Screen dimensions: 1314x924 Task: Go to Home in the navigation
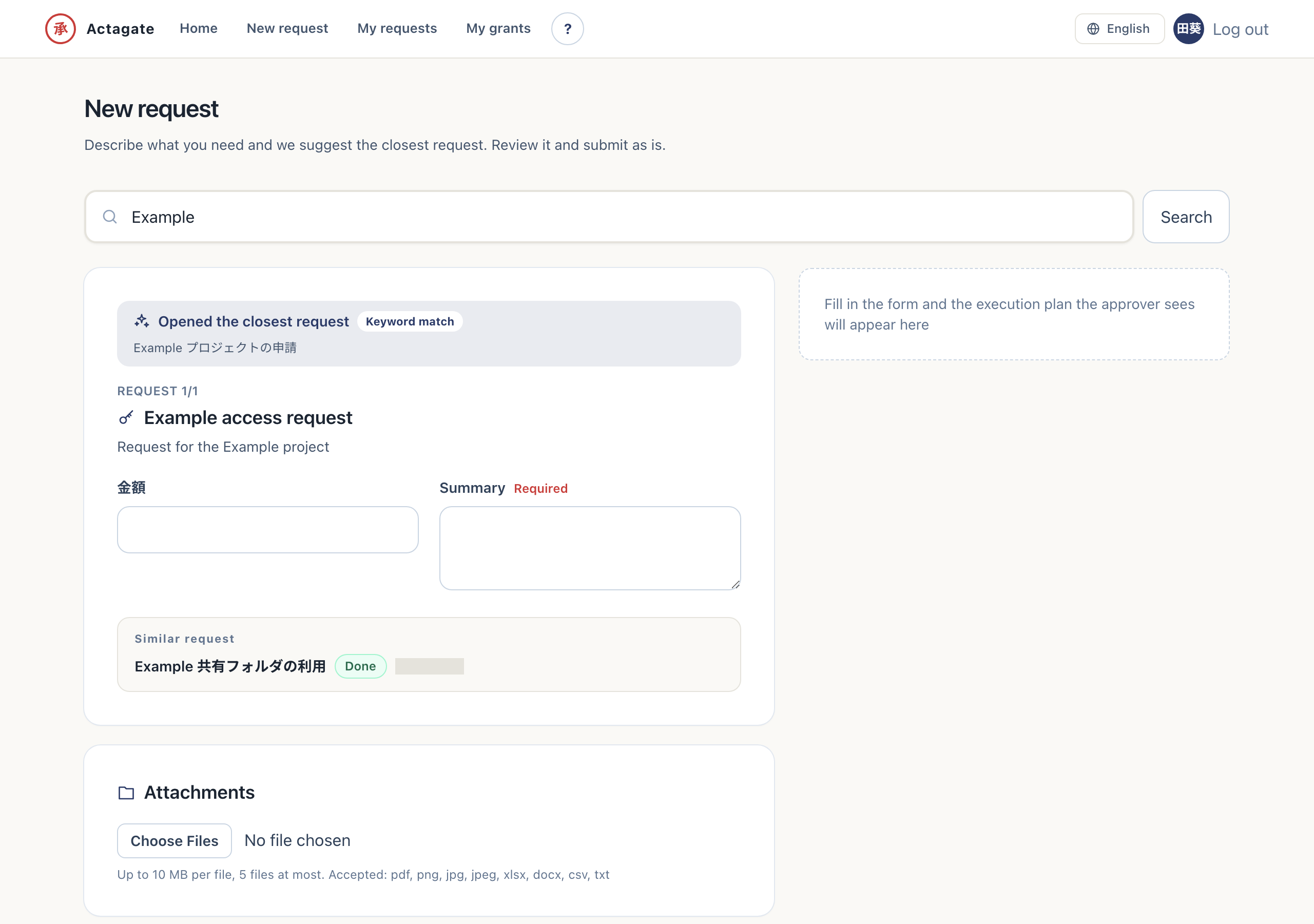(199, 29)
